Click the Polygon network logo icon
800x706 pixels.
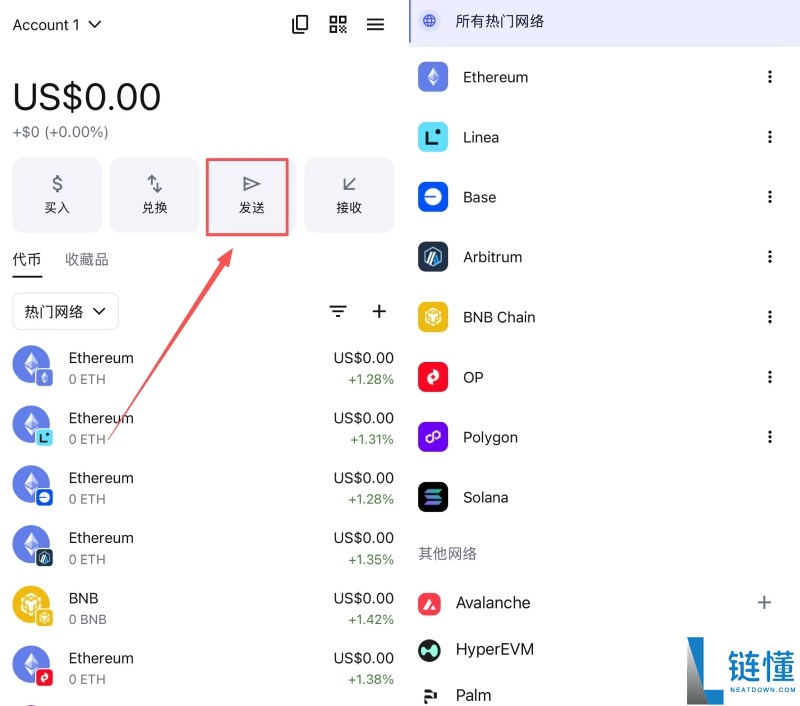433,437
